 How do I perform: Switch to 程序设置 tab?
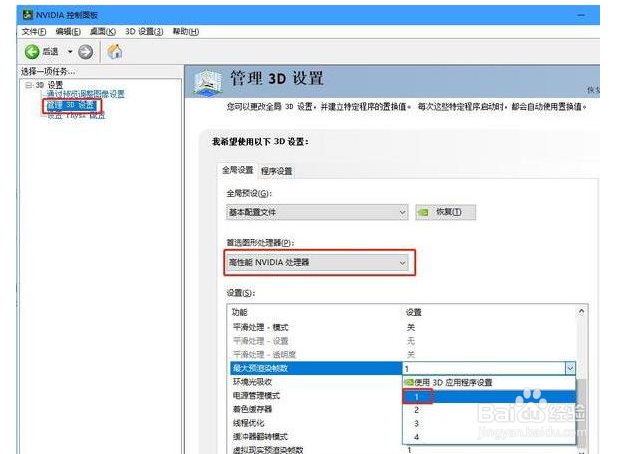(277, 171)
